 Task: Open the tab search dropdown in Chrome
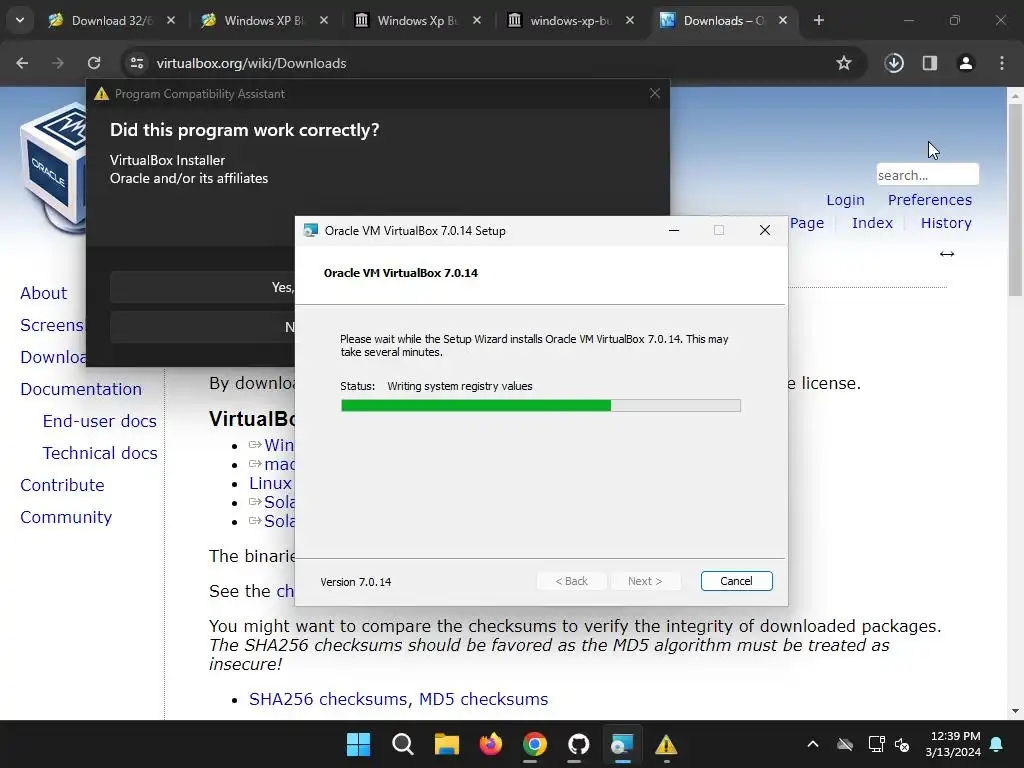20,20
